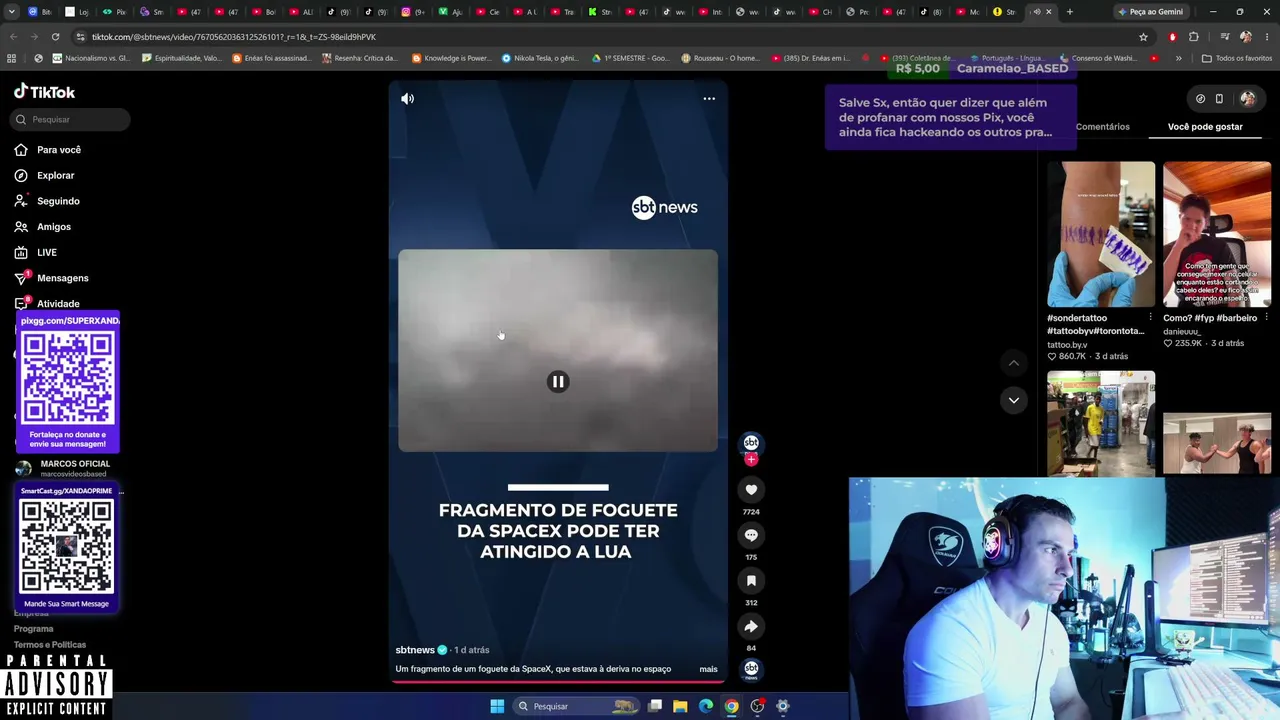Open the Consenso de Washi... bookmark

pos(1098,58)
